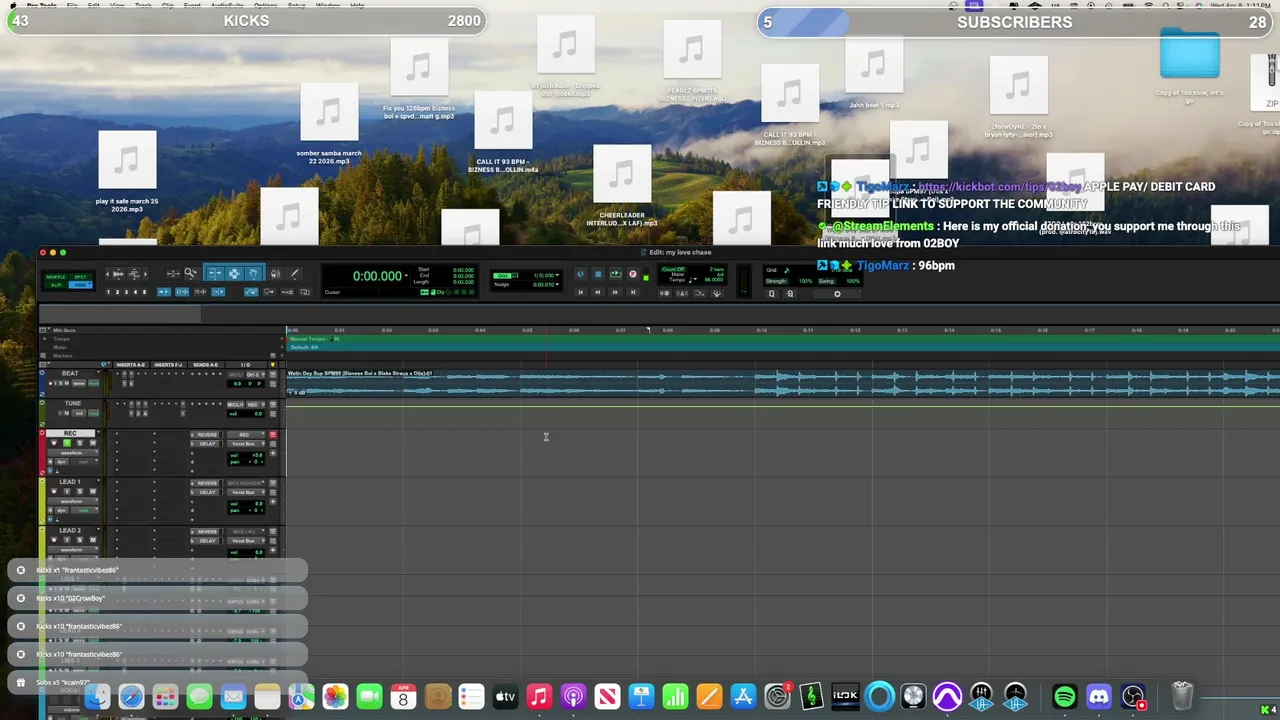Screen dimensions: 1280x720
Task: Click the Rewind transport button
Action: pyautogui.click(x=598, y=292)
